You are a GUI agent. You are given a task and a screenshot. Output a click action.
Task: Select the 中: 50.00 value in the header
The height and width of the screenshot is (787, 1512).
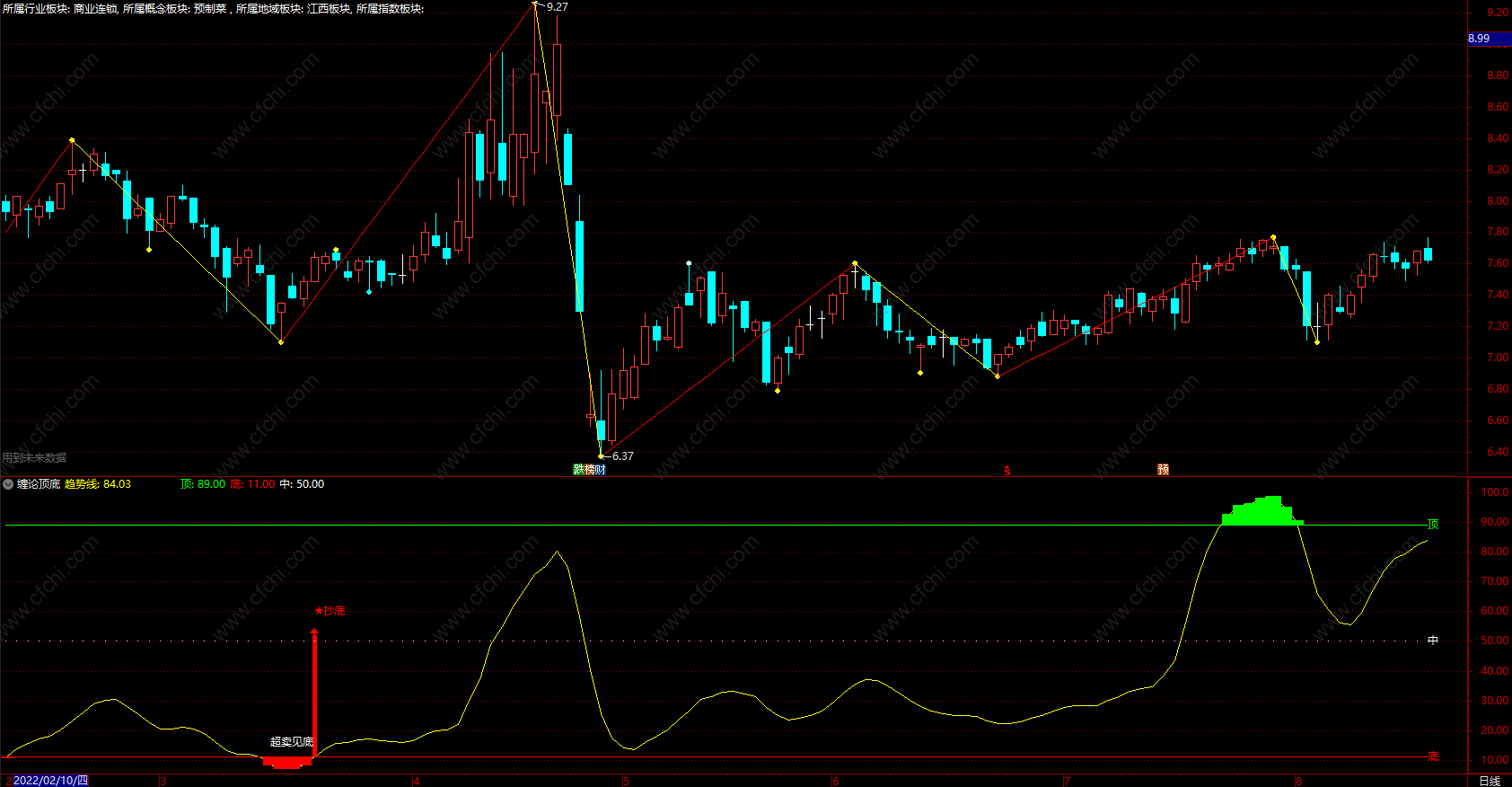pos(302,484)
